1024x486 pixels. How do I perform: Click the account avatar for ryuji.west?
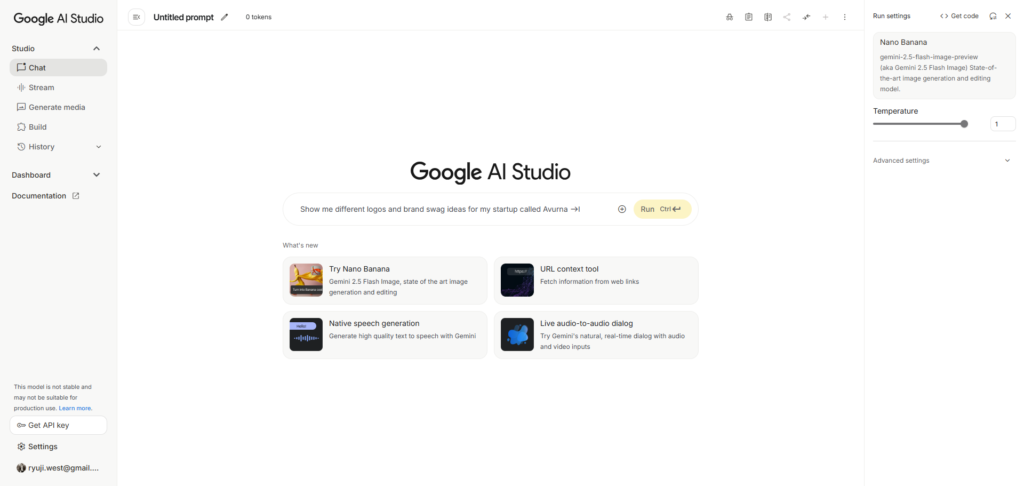[21, 468]
